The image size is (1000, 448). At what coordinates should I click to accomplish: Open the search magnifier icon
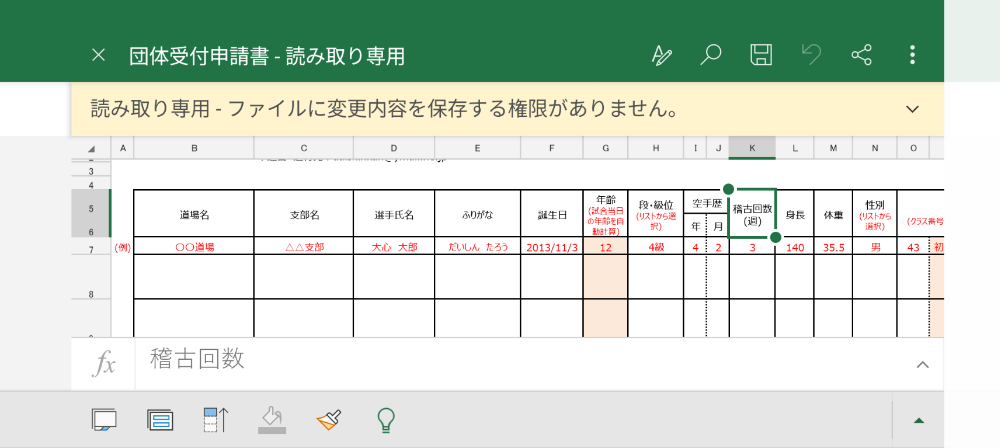point(711,55)
